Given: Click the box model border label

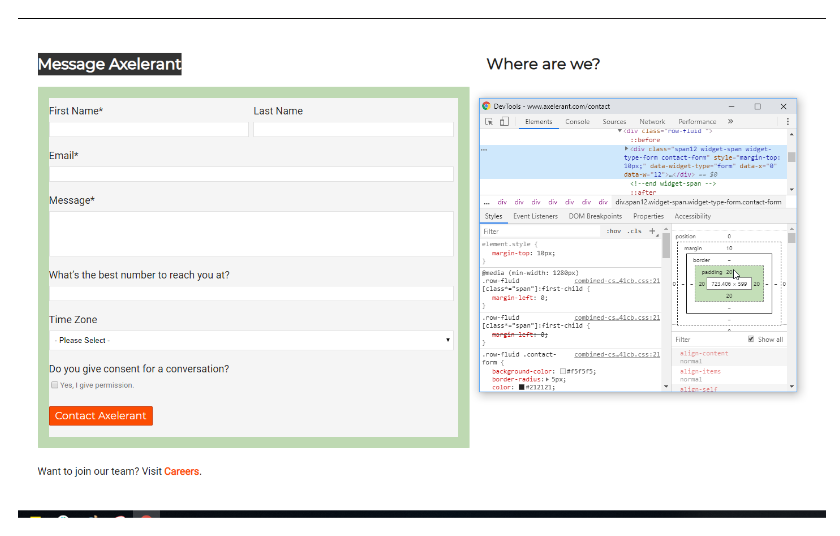Looking at the screenshot, I should 701,260.
